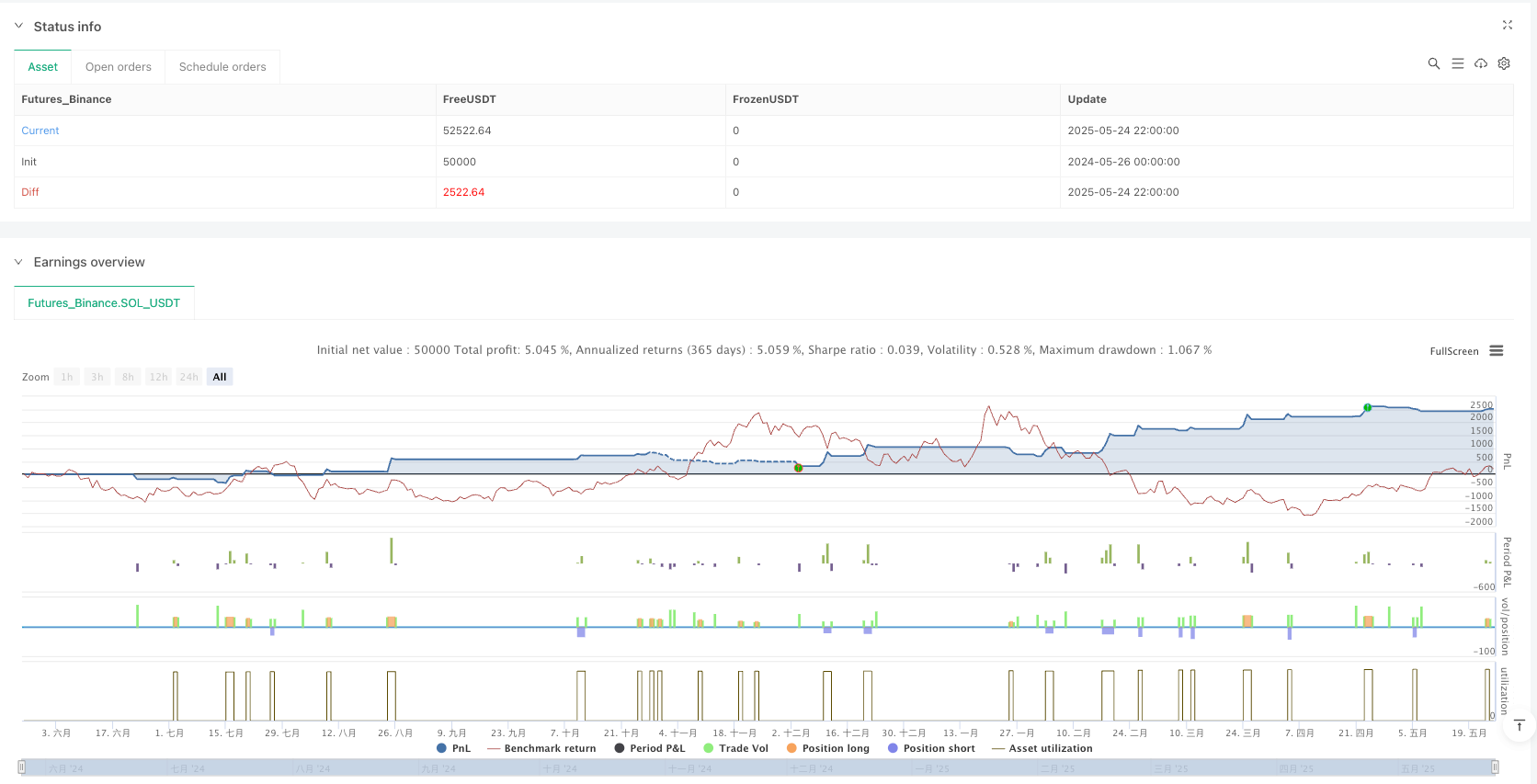Set zoom to 8h
Viewport: 1537px width, 784px height.
click(x=128, y=377)
